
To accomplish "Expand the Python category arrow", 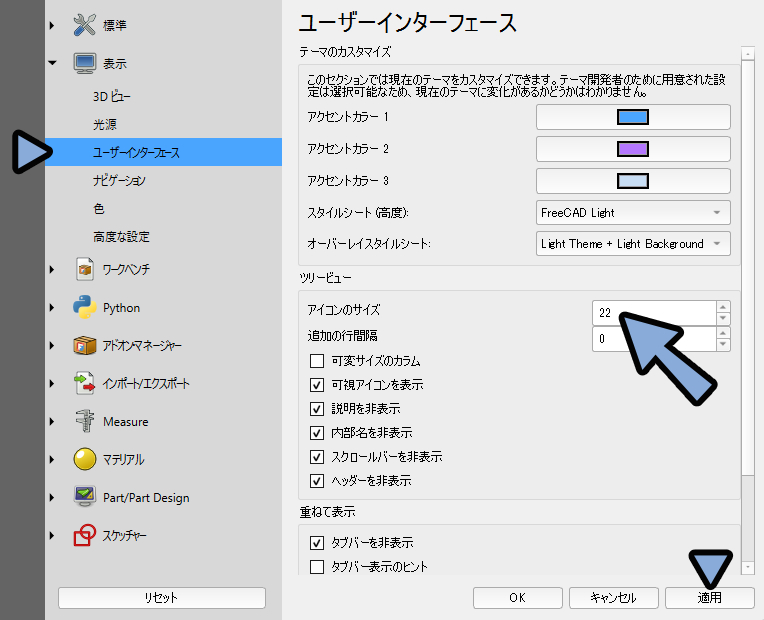I will (52, 308).
